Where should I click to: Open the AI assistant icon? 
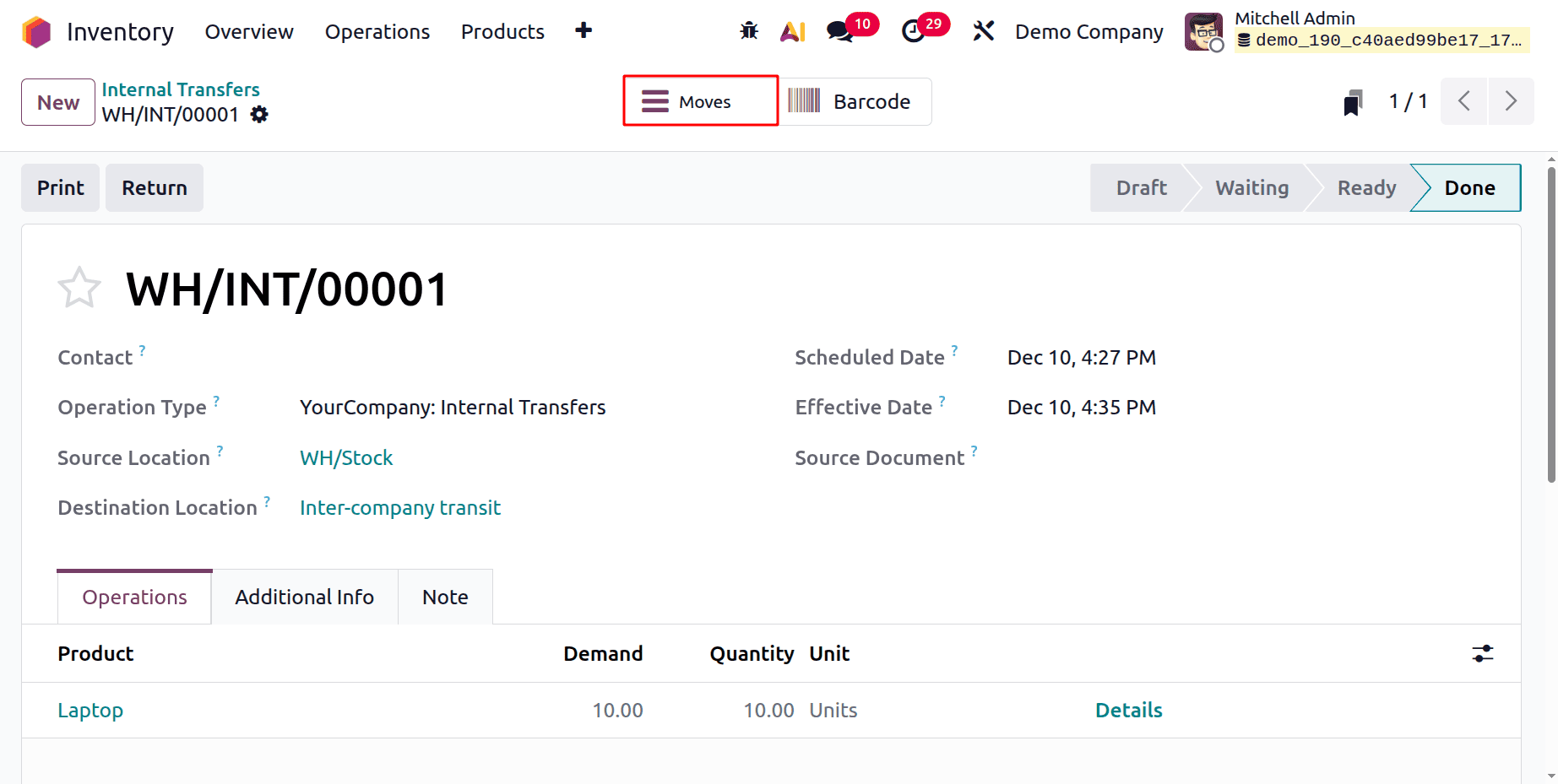click(792, 30)
